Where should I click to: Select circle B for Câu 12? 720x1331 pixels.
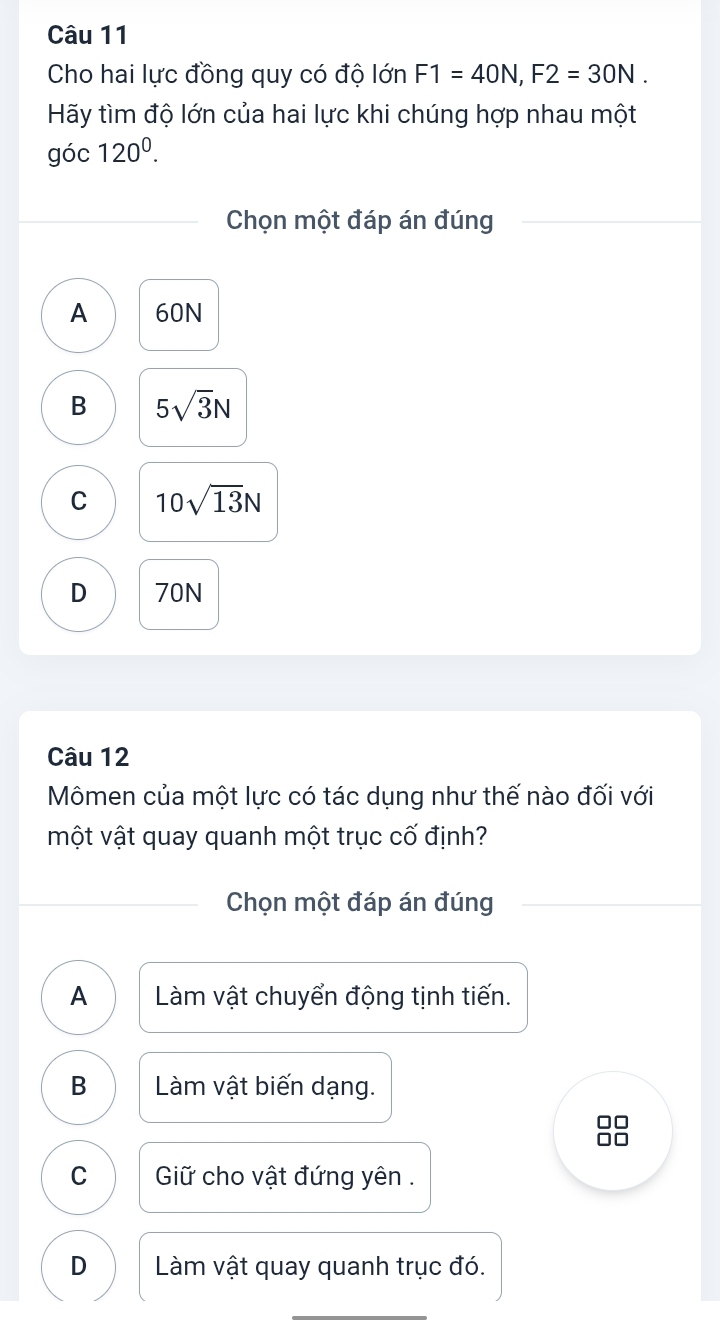pyautogui.click(x=79, y=1087)
